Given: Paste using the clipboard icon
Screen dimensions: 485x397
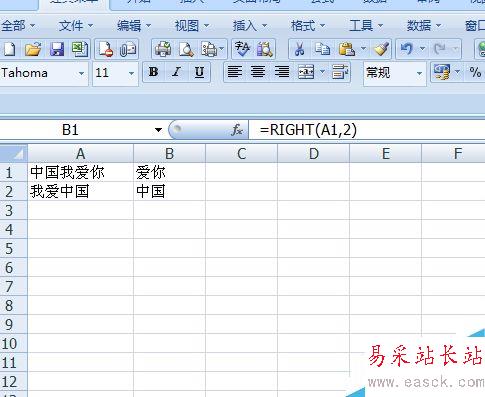Looking at the screenshot, I should (x=347, y=50).
